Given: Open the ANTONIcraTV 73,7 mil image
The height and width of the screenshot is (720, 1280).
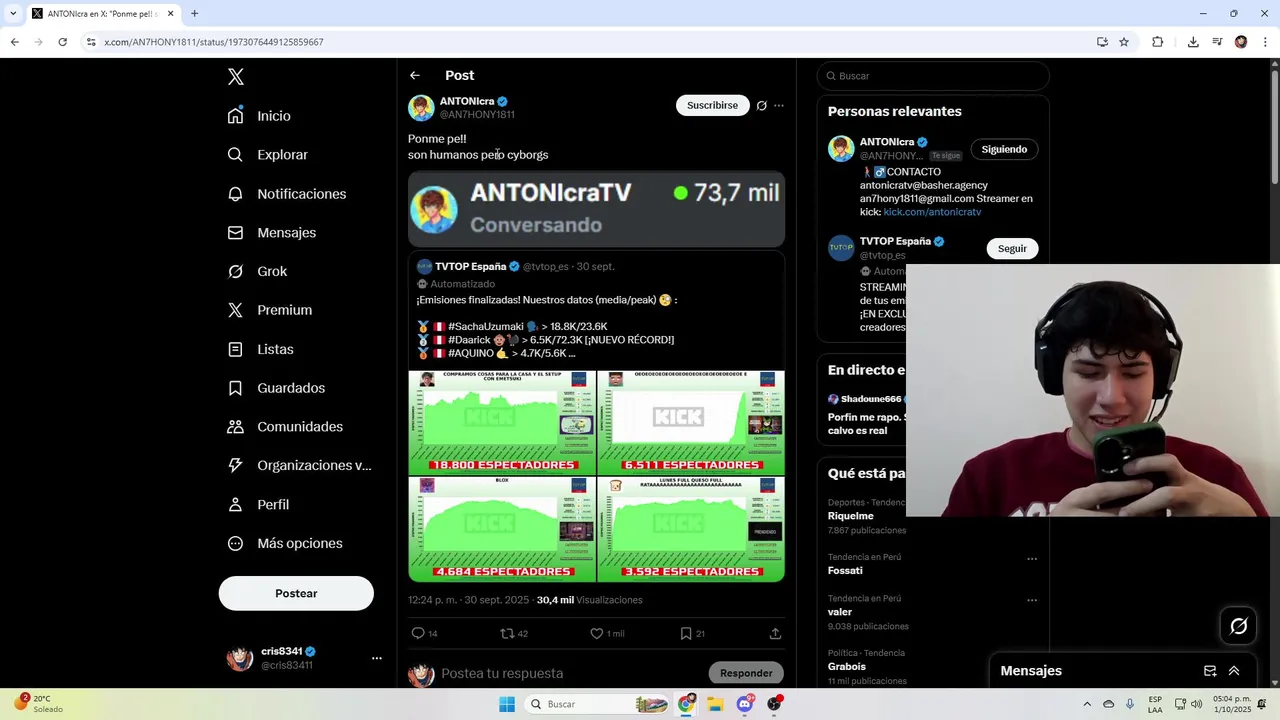Looking at the screenshot, I should (596, 209).
